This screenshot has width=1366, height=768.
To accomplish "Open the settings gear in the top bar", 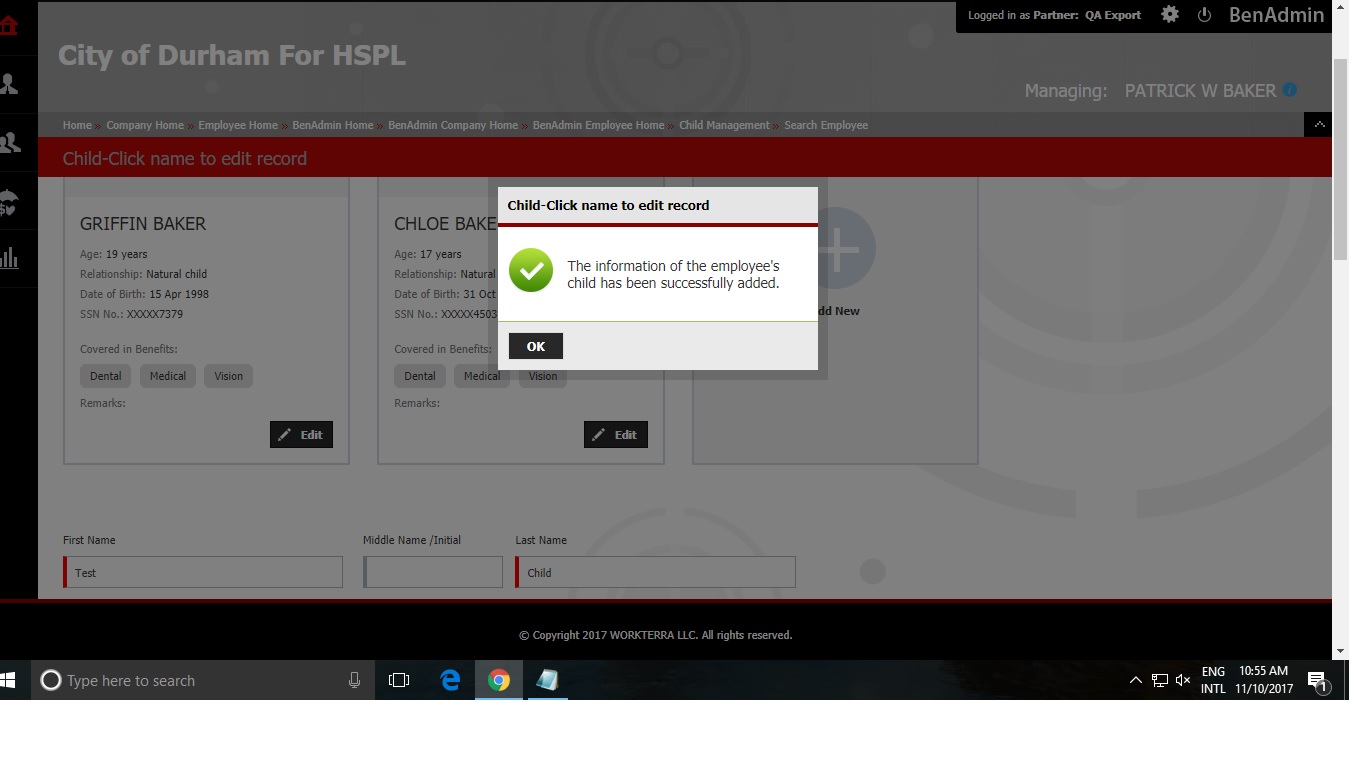I will (1169, 15).
